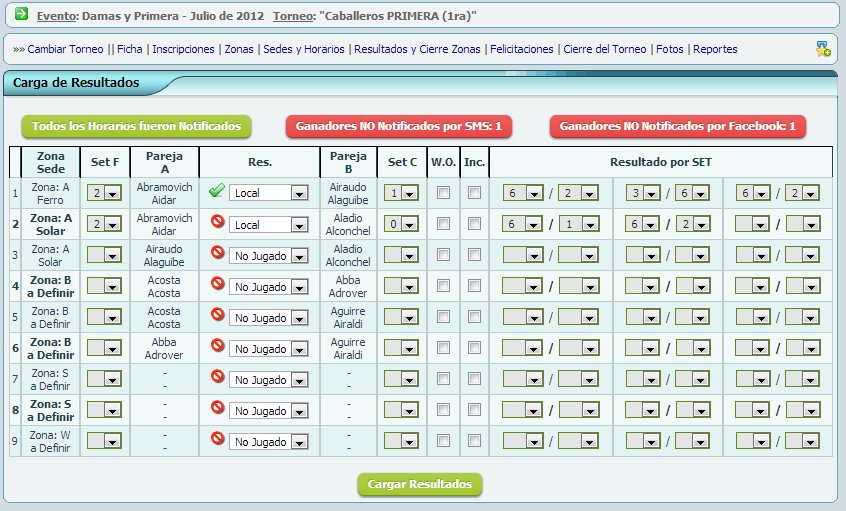This screenshot has width=846, height=511.
Task: Tick the Inc. checkbox for row 2
Action: 474,224
